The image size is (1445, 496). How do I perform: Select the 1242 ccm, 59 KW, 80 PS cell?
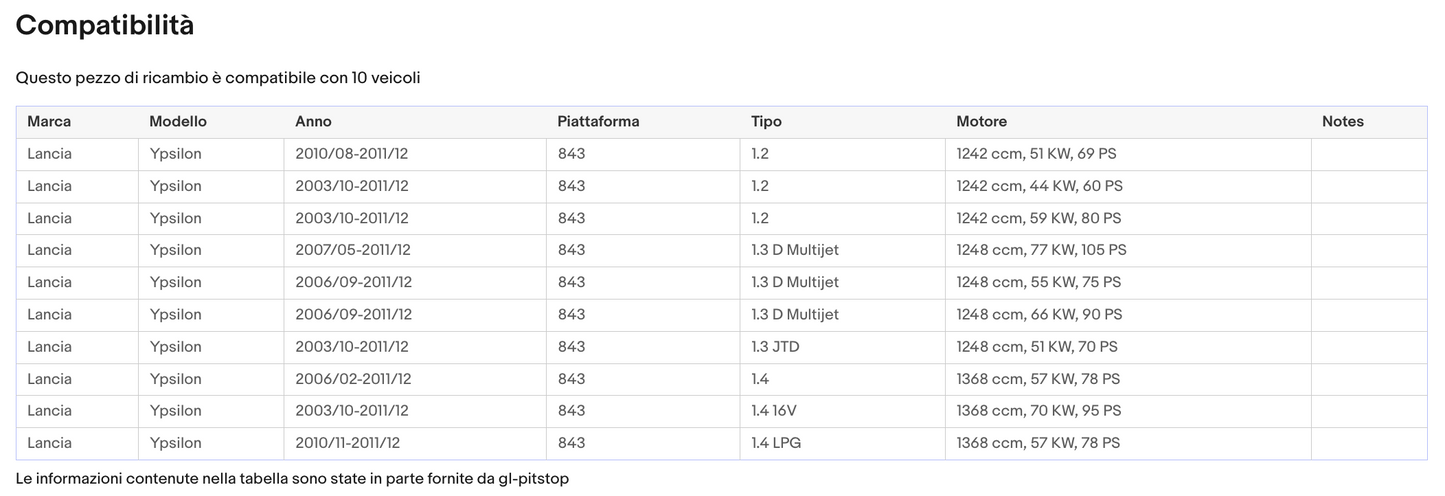[1038, 218]
